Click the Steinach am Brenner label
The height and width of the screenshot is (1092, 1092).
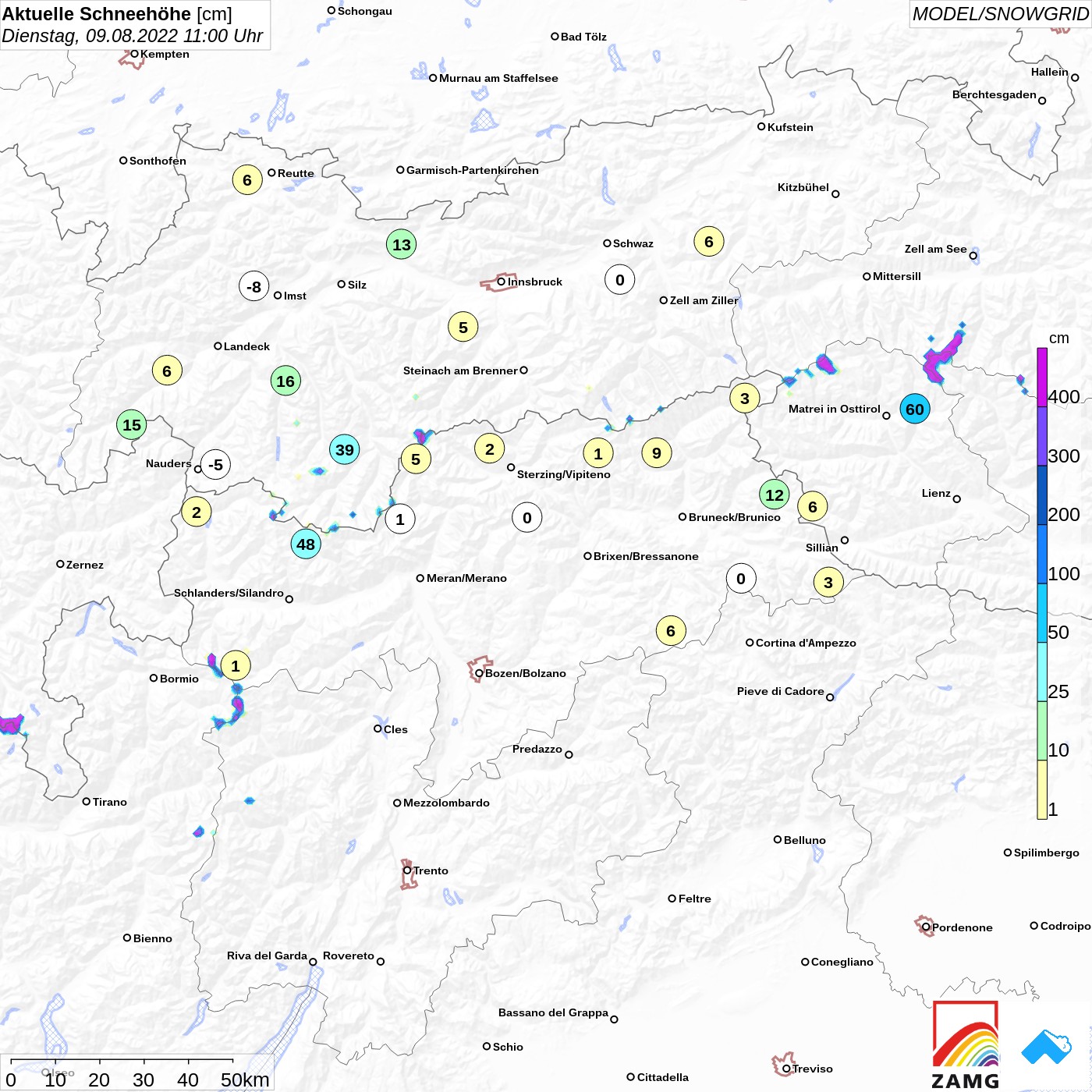click(x=460, y=370)
